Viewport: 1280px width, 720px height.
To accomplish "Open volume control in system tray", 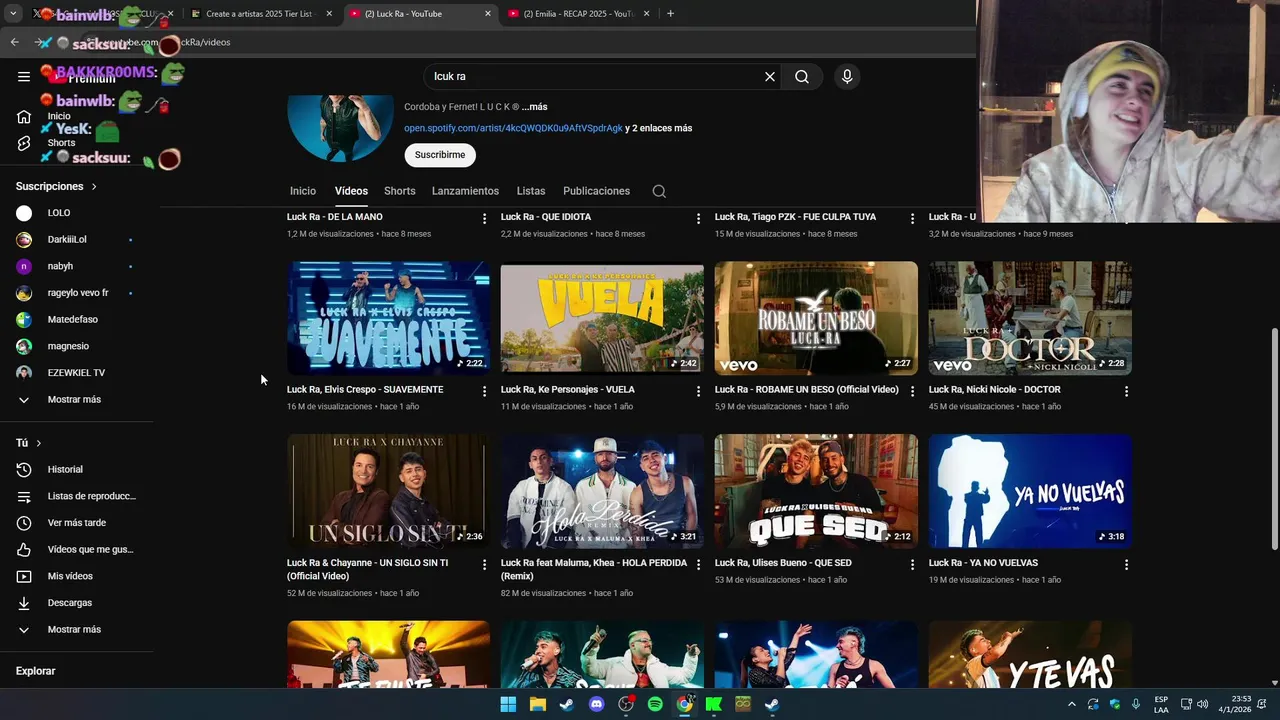I will tap(1202, 704).
